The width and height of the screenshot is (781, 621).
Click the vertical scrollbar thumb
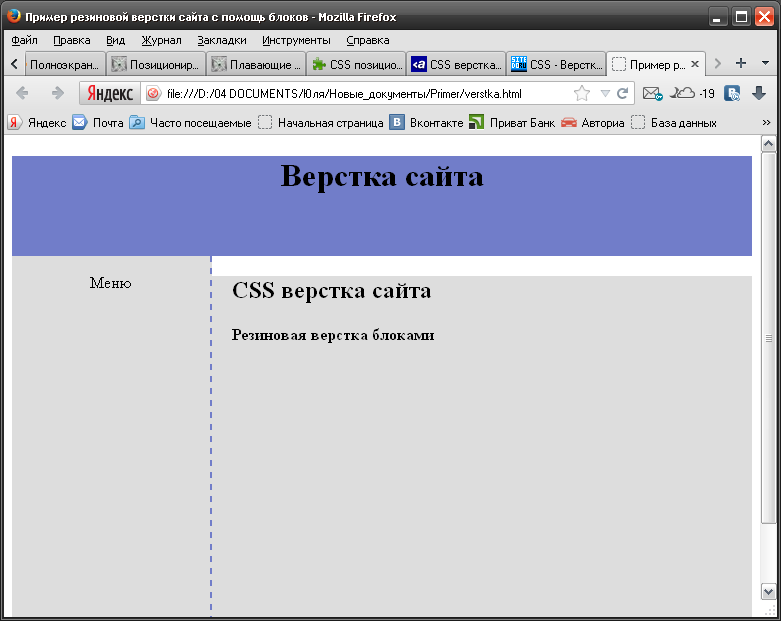(x=768, y=338)
